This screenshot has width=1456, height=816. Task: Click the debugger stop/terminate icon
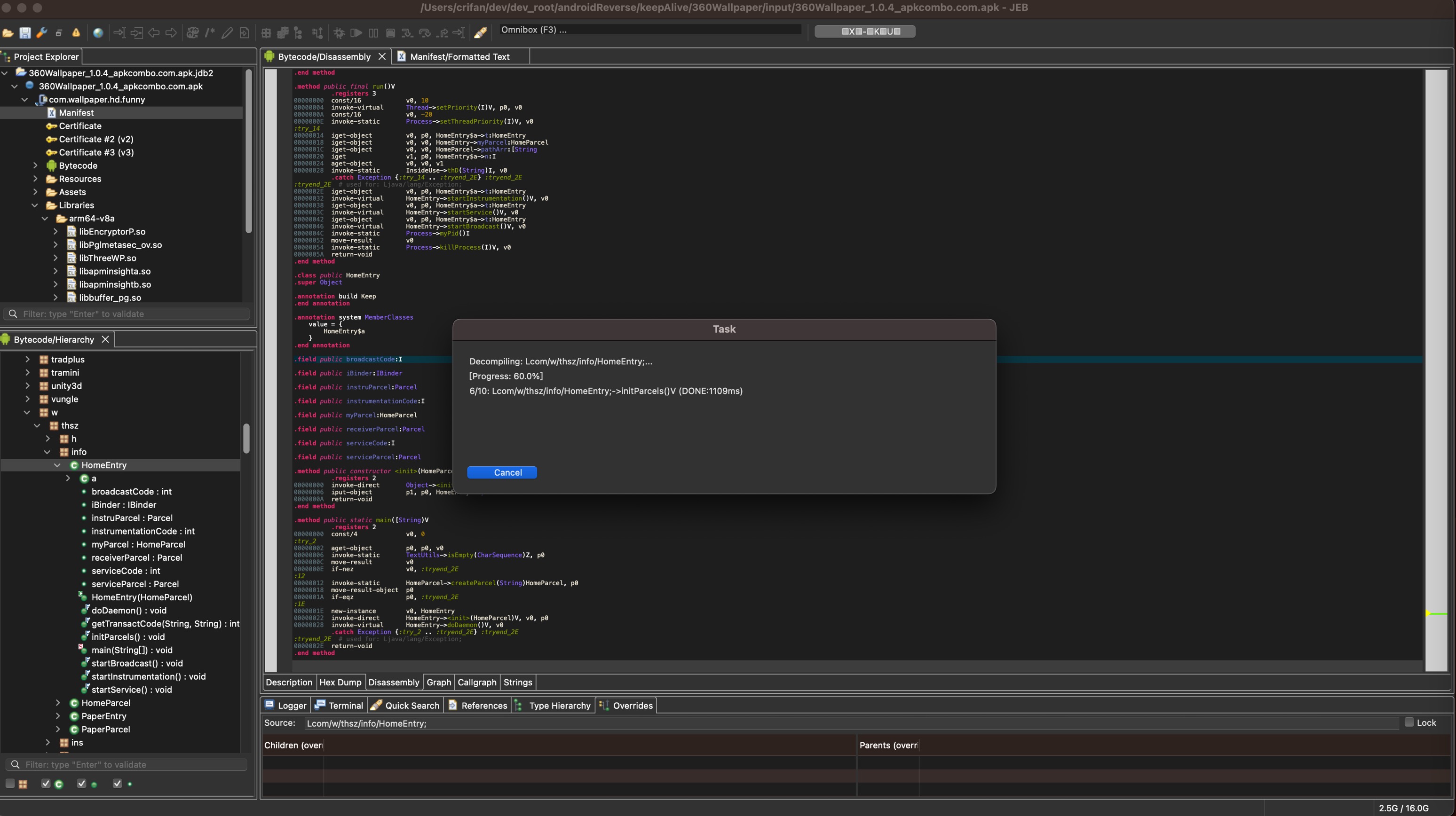click(x=390, y=33)
